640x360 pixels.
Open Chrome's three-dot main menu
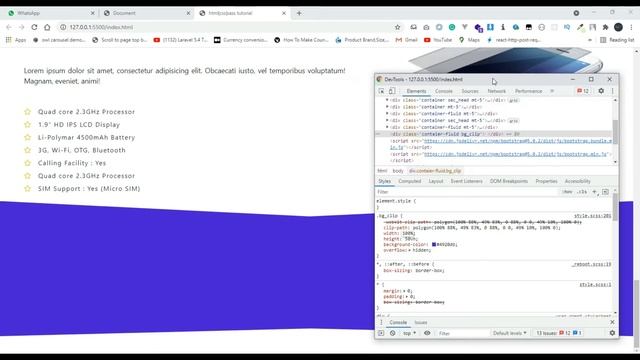click(631, 27)
